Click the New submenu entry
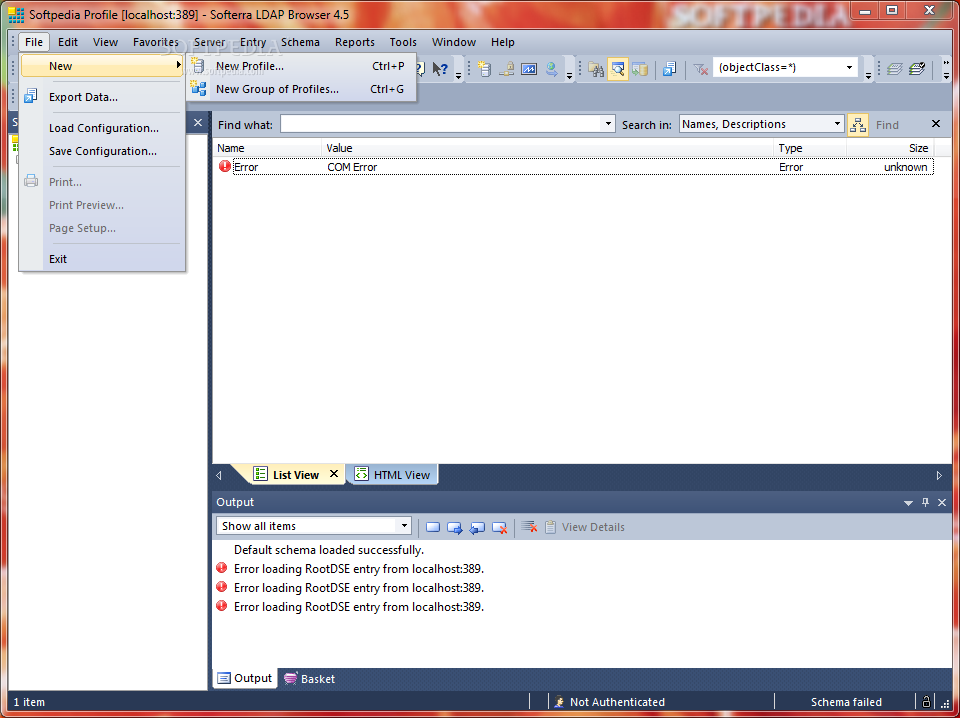Viewport: 960px width, 718px height. point(102,66)
